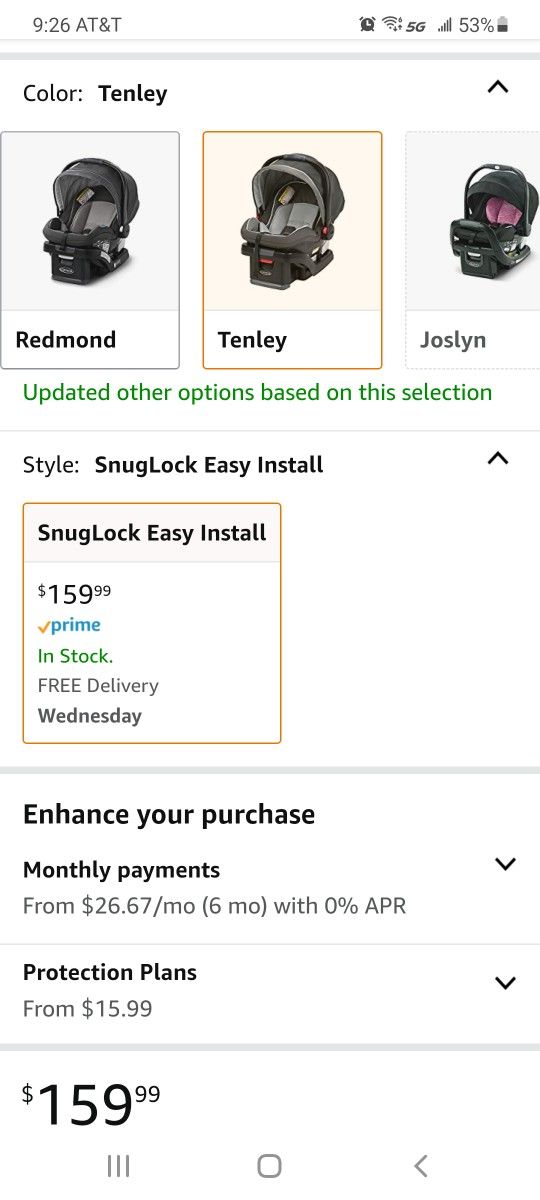Select the Redmond color option
Viewport: 540px width, 1200px height.
[90, 250]
